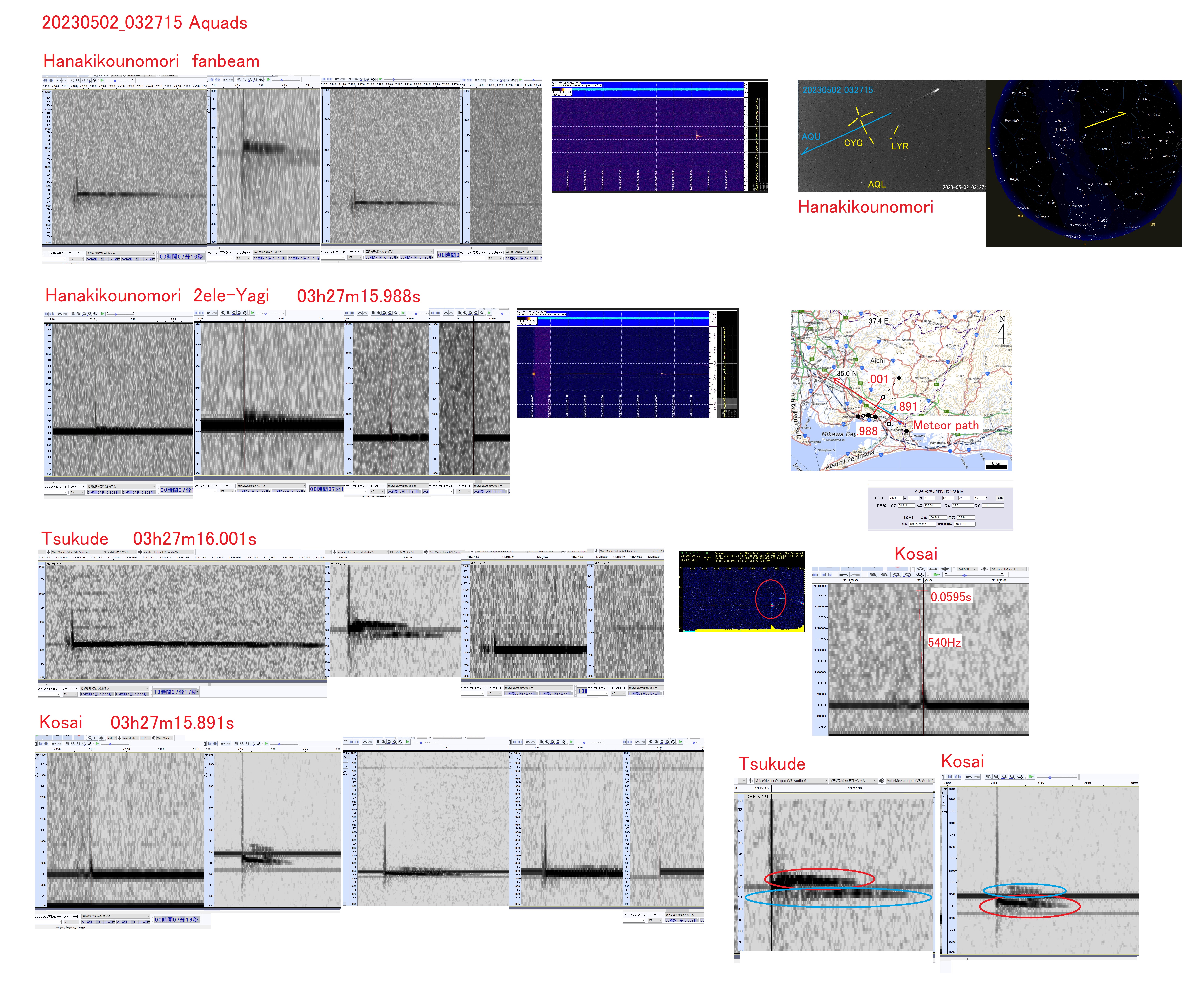This screenshot has width=1204, height=985.
Task: Click speaker icon beside VoiceMeeter Input in Tsukude panel
Action: [882, 781]
